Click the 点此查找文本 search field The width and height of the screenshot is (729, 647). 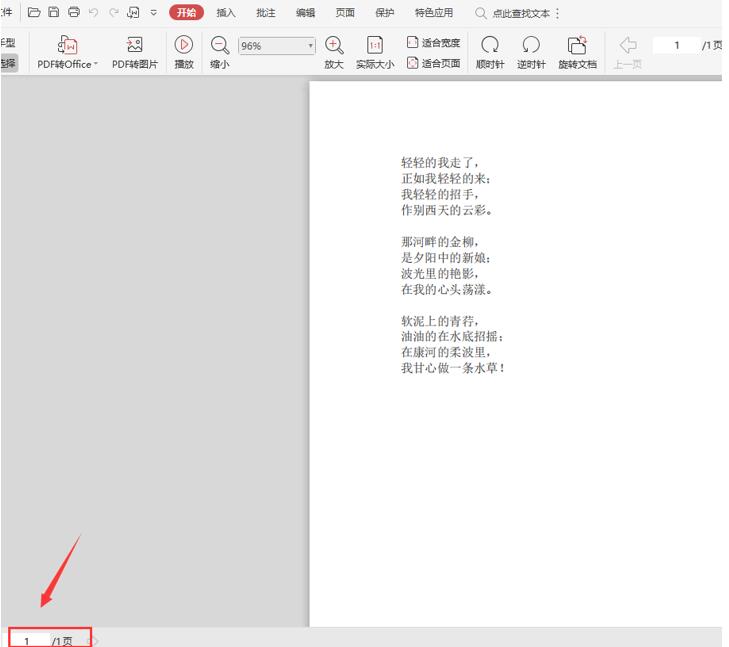pyautogui.click(x=521, y=13)
